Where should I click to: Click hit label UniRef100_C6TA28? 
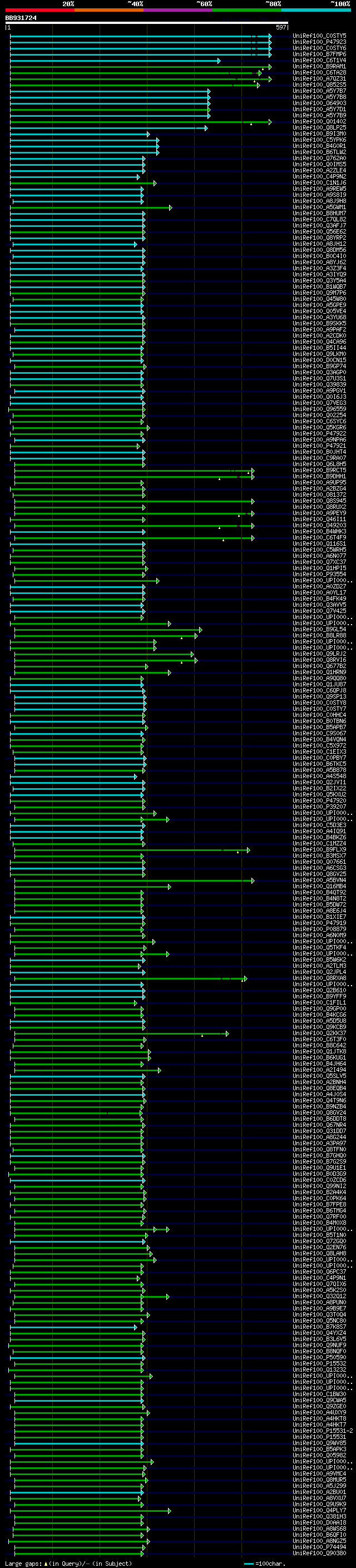319,72
